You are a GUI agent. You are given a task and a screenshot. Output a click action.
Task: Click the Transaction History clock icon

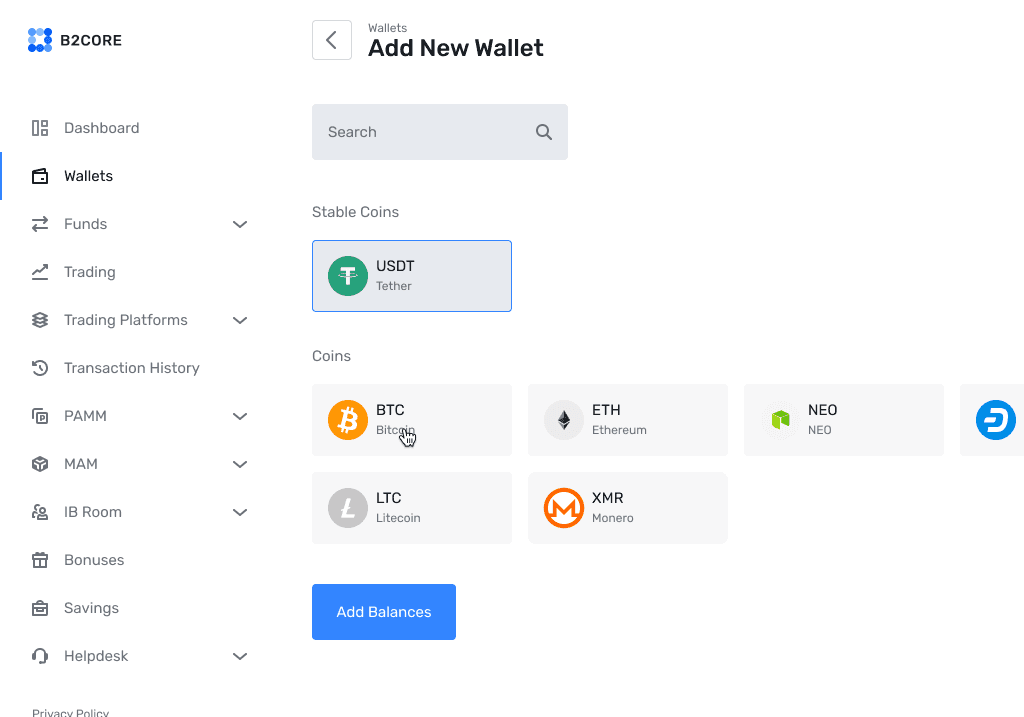[39, 368]
